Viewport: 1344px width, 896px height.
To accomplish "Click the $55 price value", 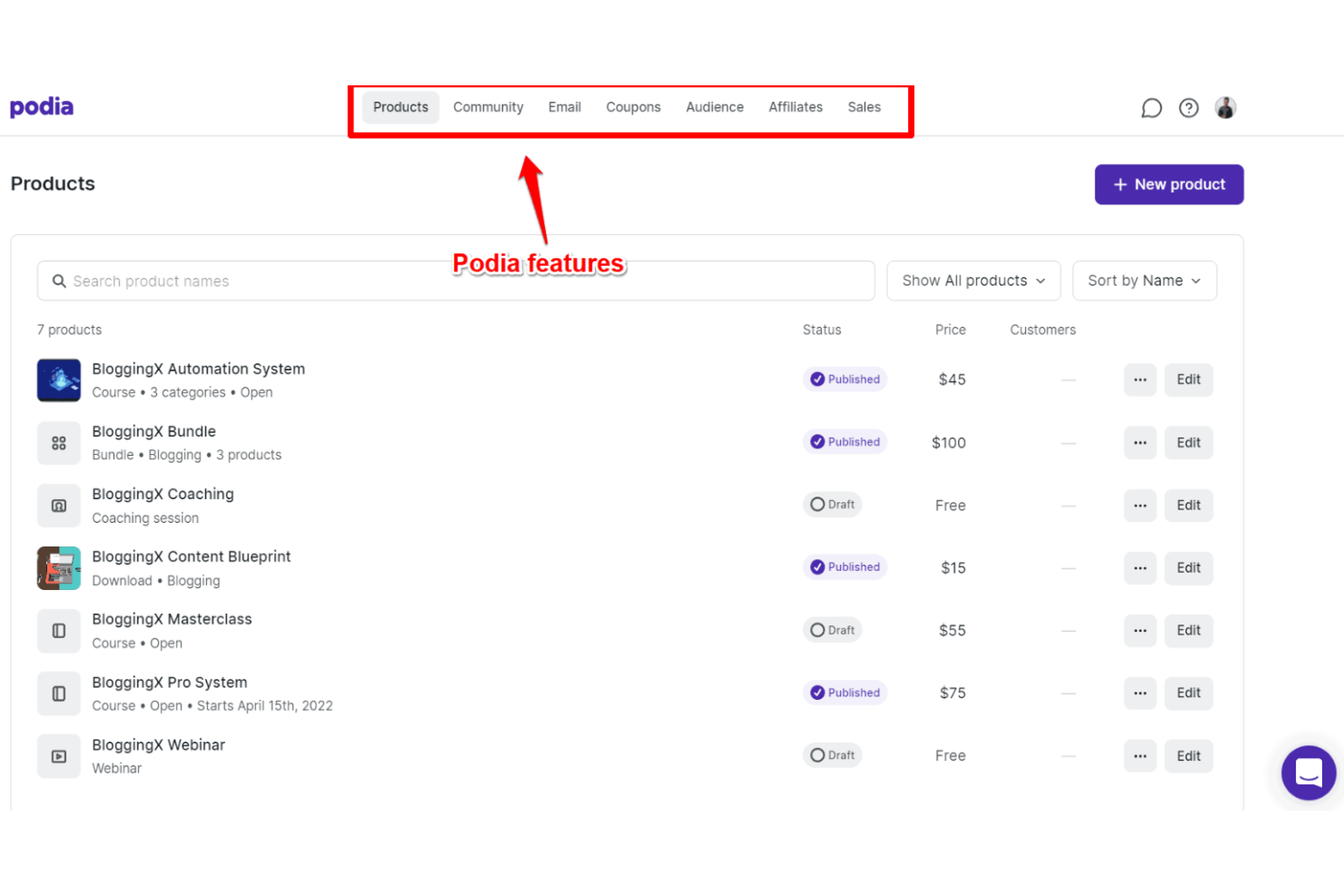I will pyautogui.click(x=953, y=630).
